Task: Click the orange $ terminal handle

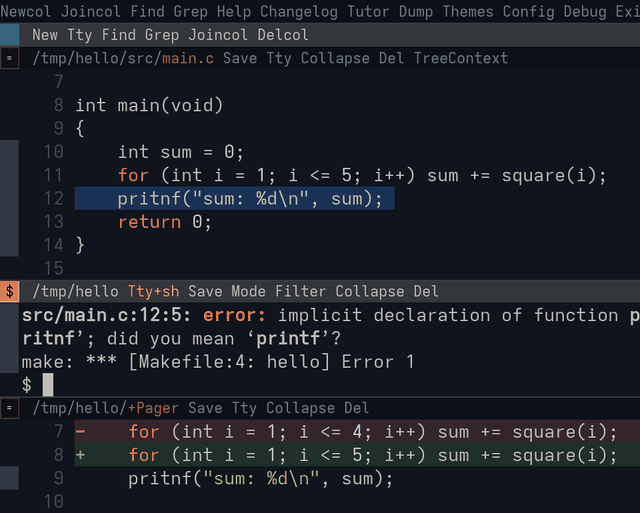Action: [x=9, y=291]
